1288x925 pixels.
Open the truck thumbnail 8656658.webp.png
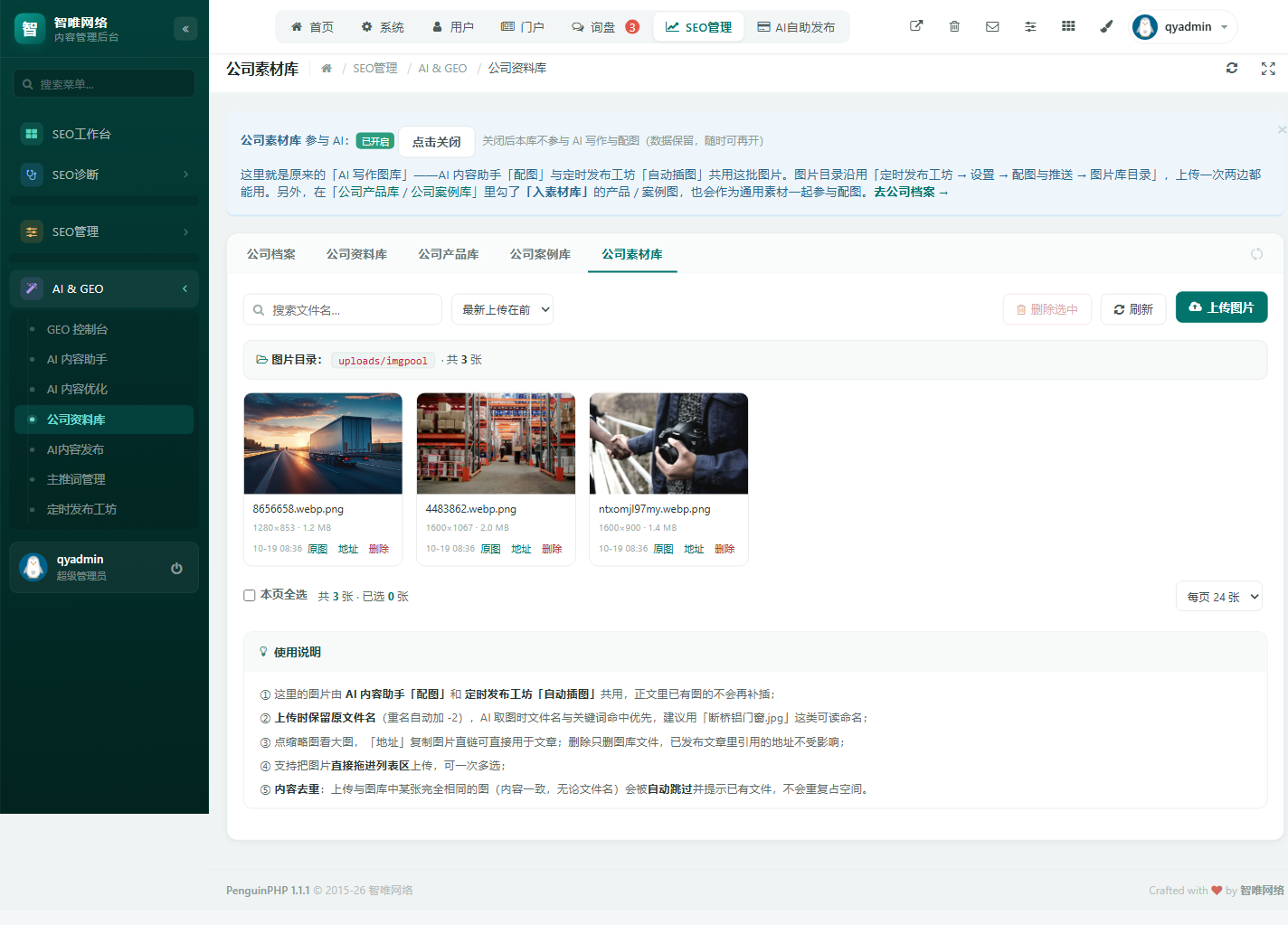pyautogui.click(x=323, y=443)
